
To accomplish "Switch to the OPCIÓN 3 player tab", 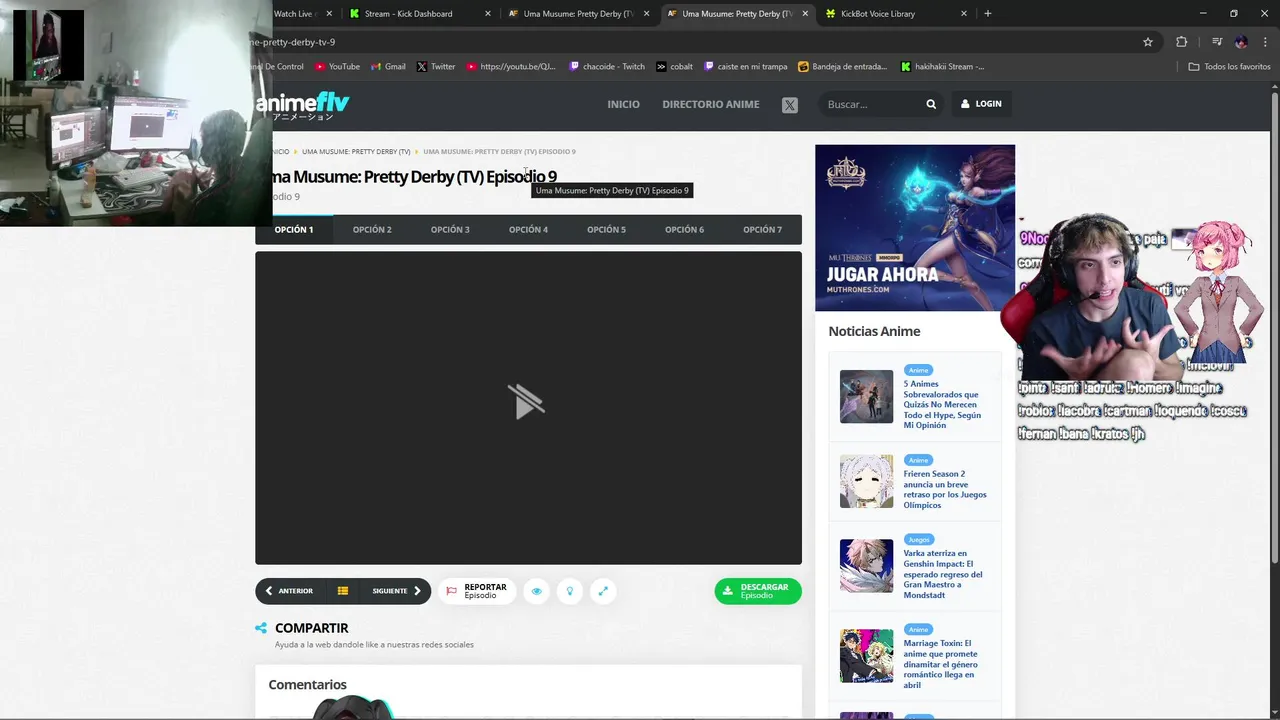I will coord(450,230).
